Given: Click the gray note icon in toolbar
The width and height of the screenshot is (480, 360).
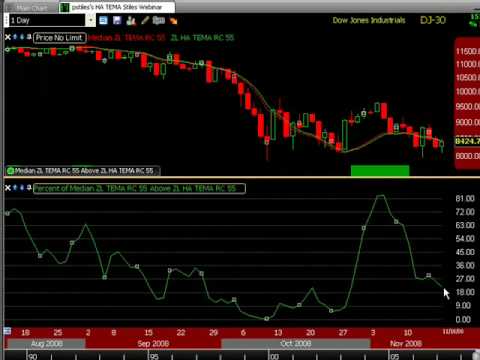Looking at the screenshot, I should (x=159, y=20).
